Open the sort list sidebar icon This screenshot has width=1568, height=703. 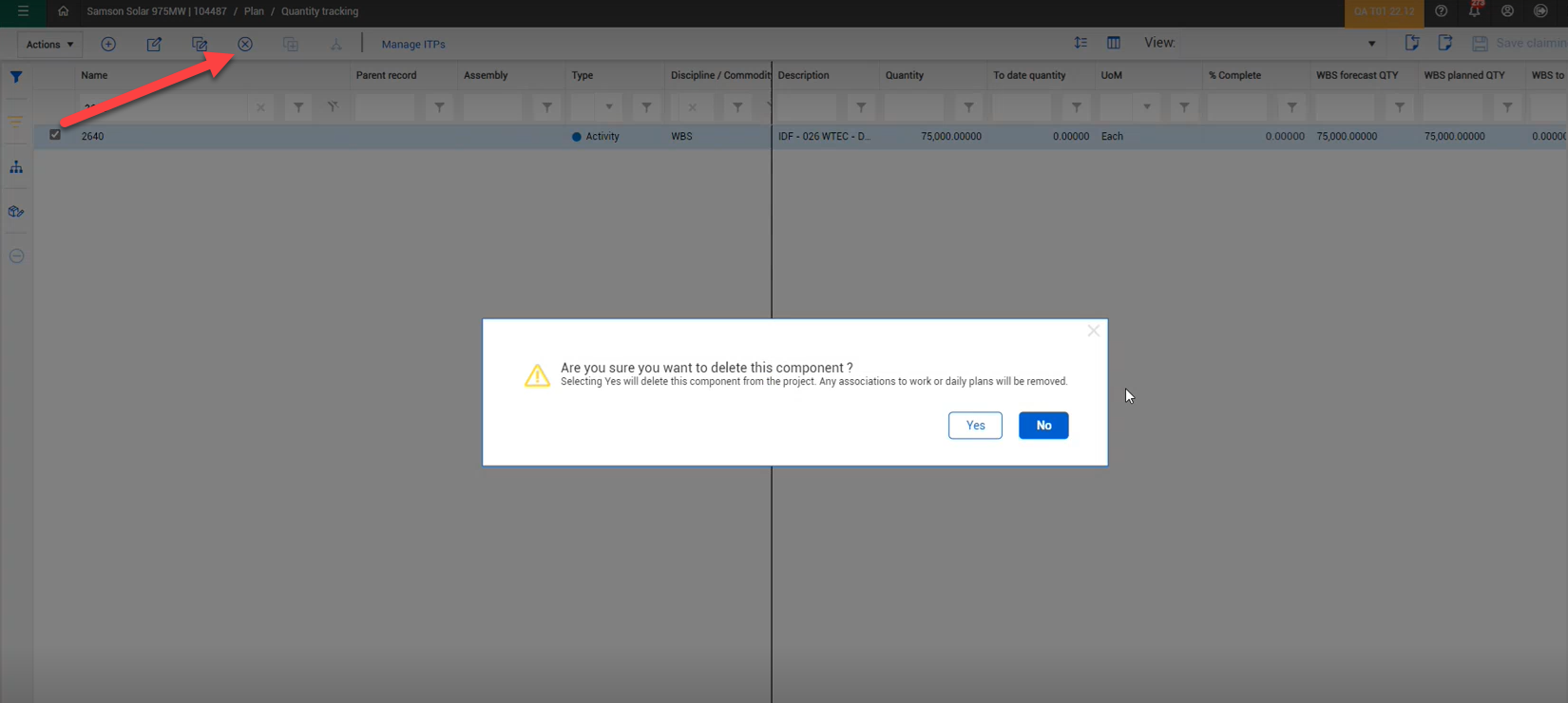(16, 122)
